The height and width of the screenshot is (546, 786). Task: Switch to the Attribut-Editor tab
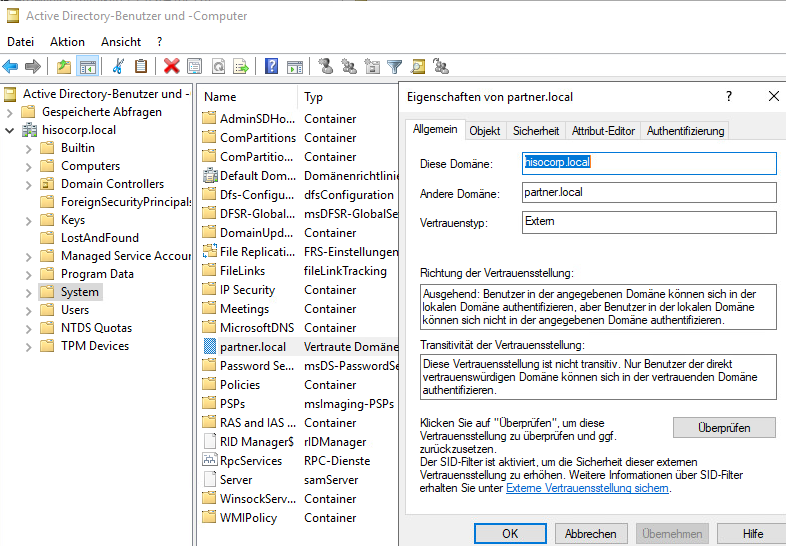pos(603,131)
